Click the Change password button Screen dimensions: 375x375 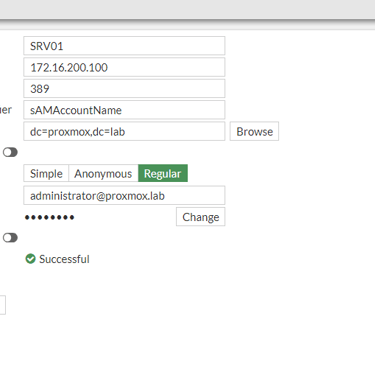coord(201,217)
